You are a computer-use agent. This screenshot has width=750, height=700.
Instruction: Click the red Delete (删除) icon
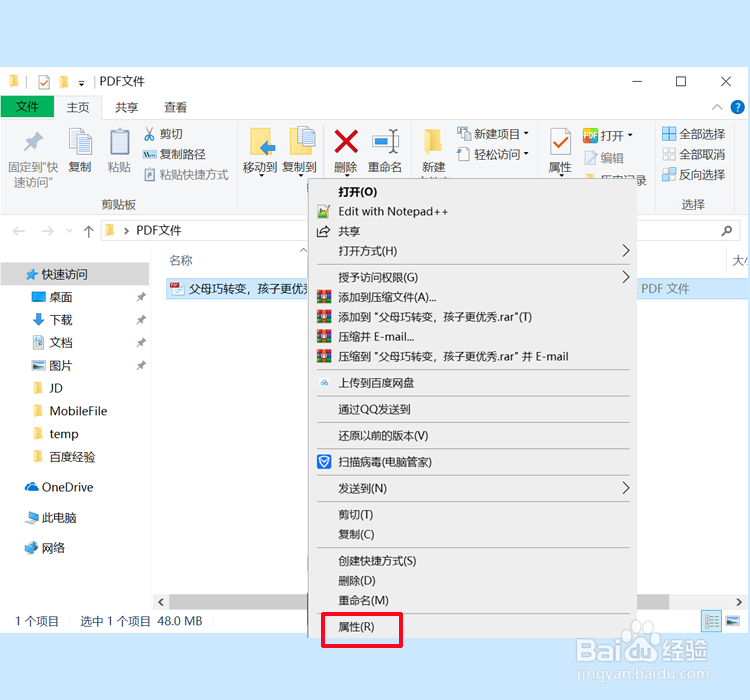click(346, 142)
